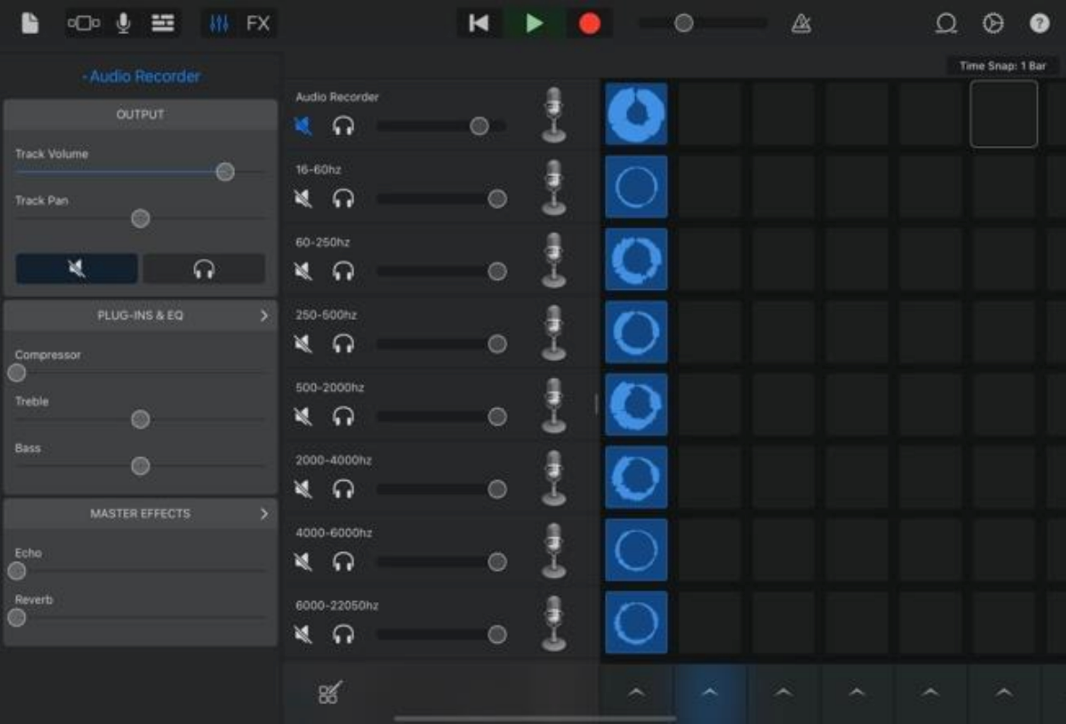Expand the MASTER EFFECTS section

pos(140,513)
